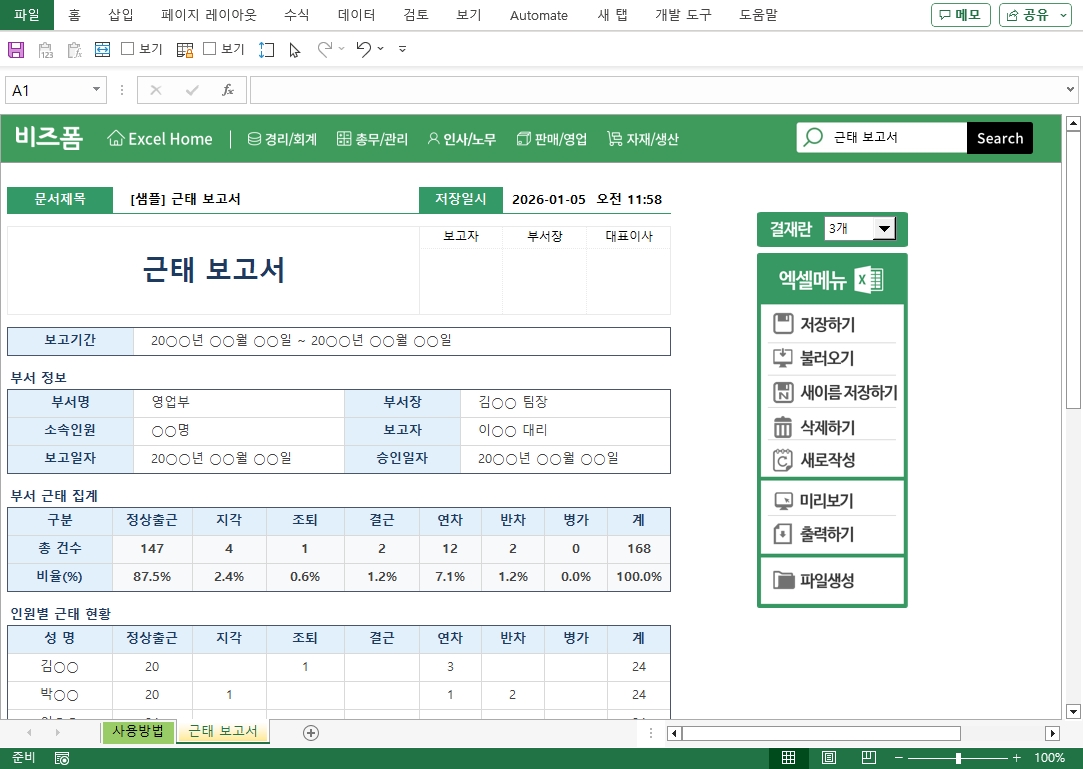Click the 저장하기 save icon in 엑셀메뉴

tap(783, 324)
